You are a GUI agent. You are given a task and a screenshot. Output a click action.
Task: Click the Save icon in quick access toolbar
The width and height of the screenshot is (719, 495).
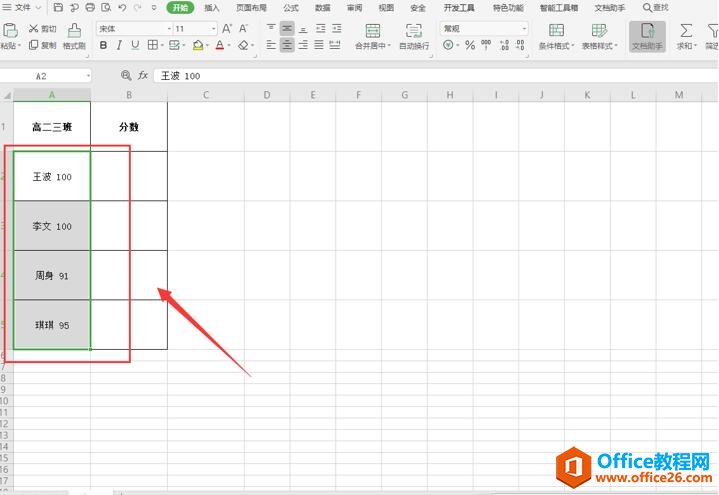click(x=58, y=7)
